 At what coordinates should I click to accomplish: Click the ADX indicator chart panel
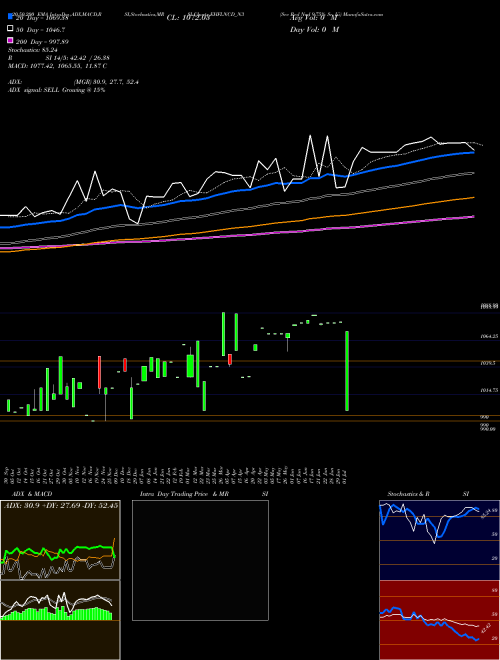click(x=60, y=540)
